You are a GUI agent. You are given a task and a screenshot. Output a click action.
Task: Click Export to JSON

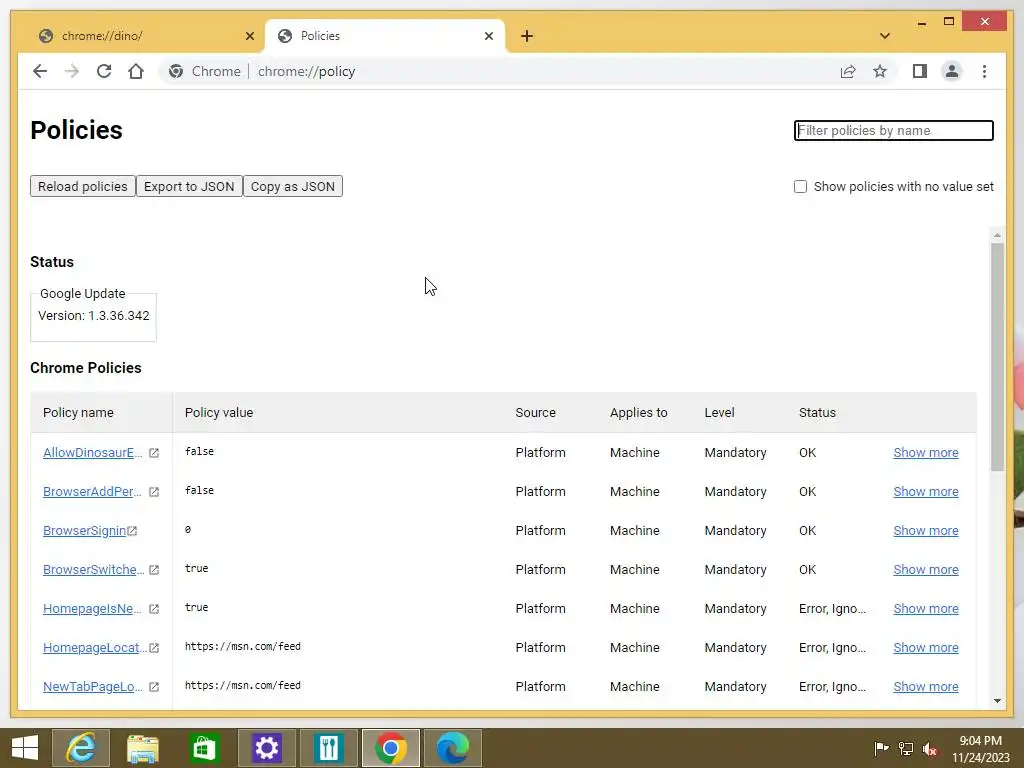point(189,186)
